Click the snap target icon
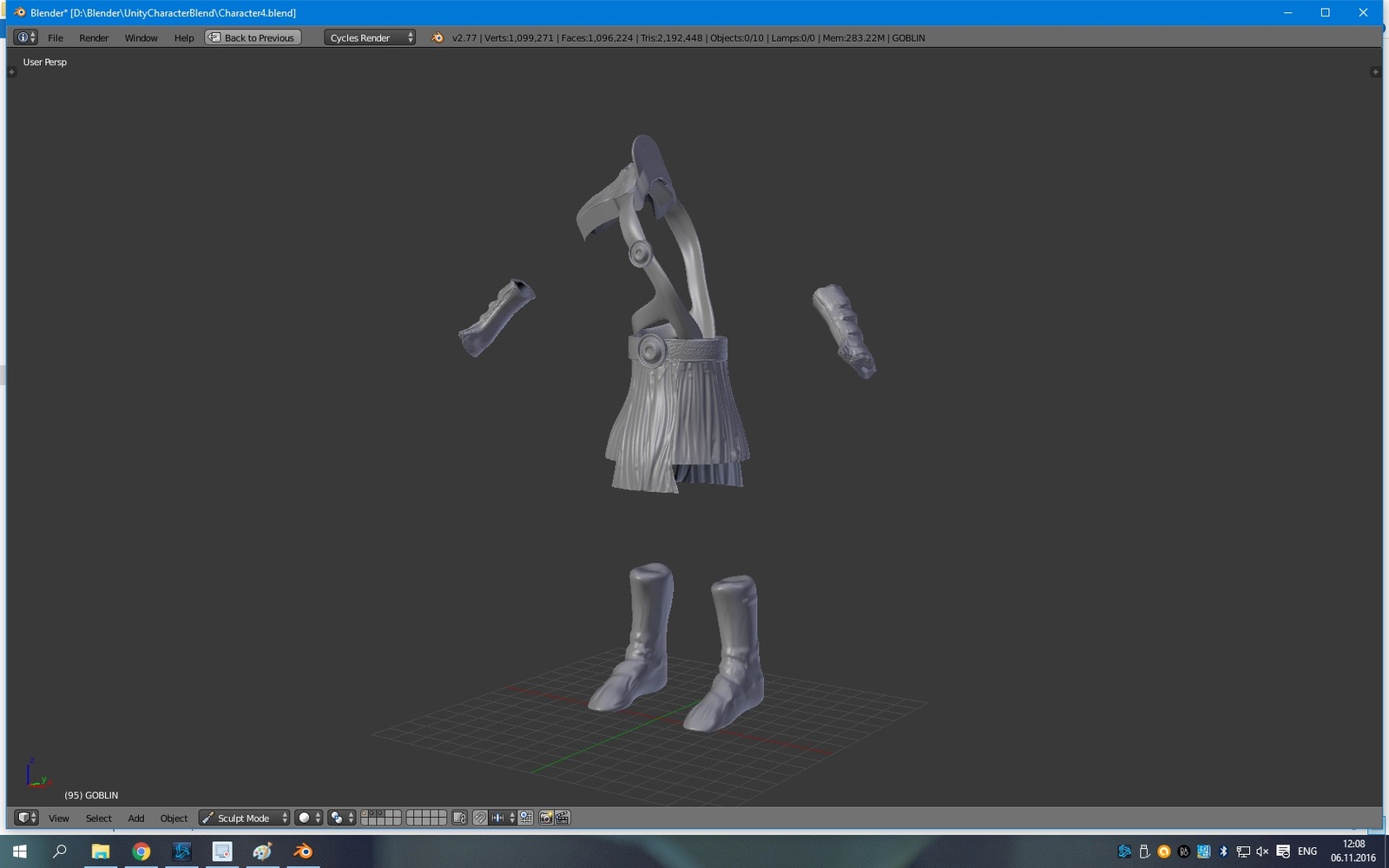 click(x=525, y=818)
